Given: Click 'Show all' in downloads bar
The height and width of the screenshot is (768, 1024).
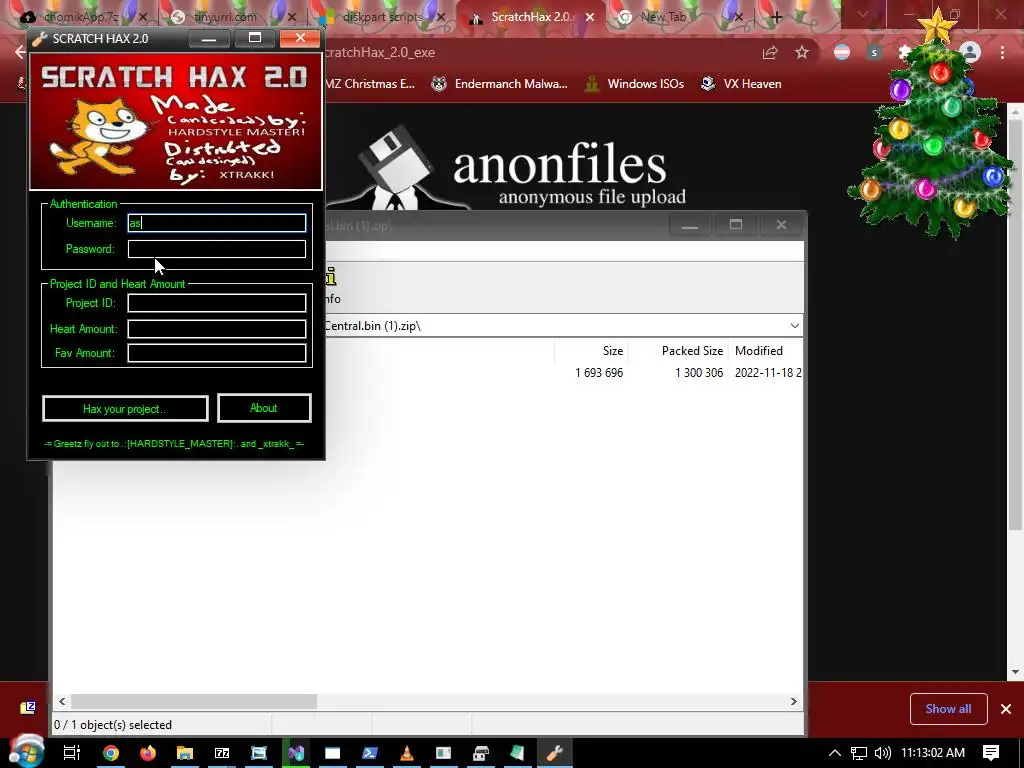Looking at the screenshot, I should tap(948, 709).
